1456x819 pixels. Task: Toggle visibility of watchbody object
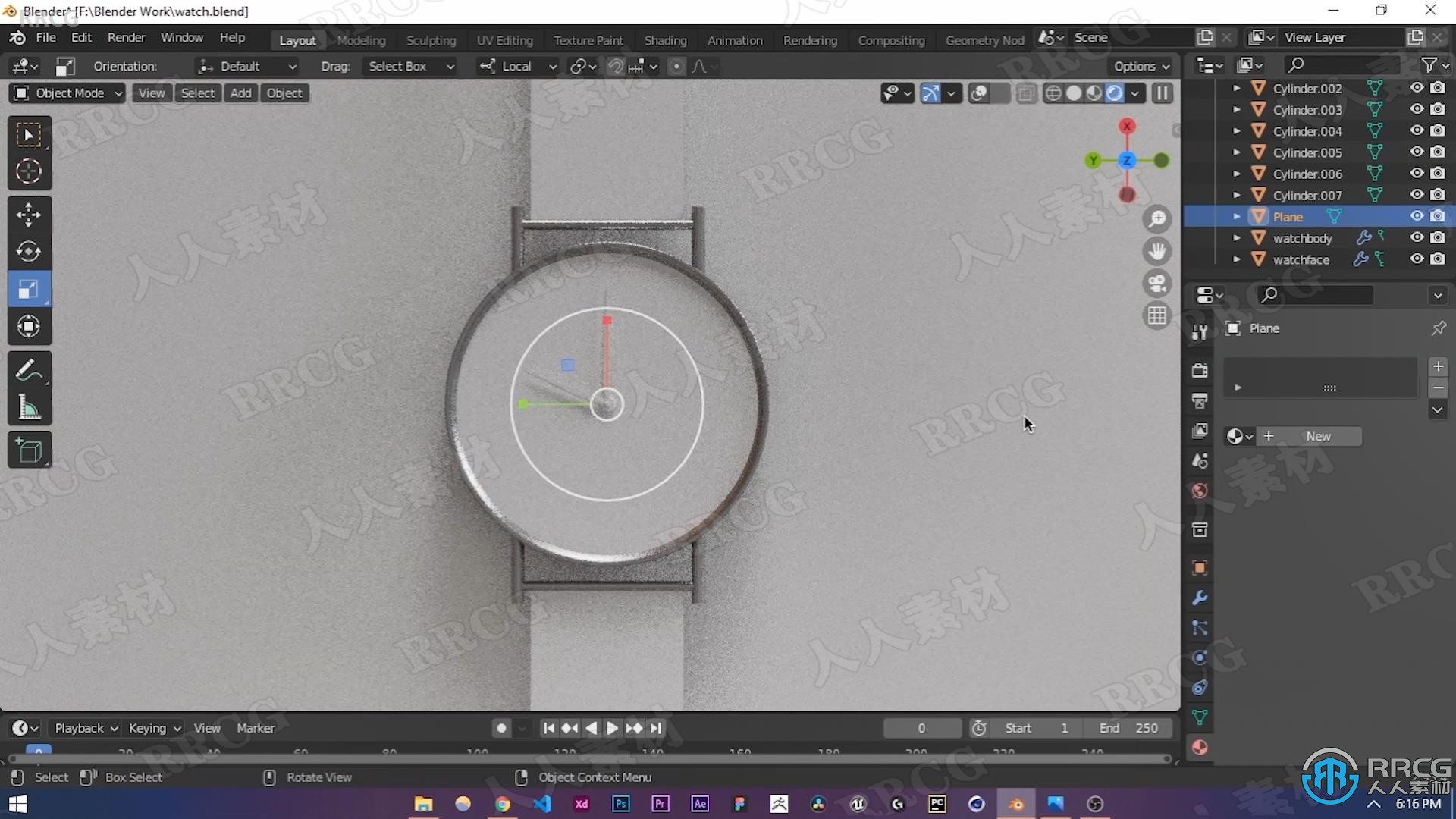(1416, 238)
